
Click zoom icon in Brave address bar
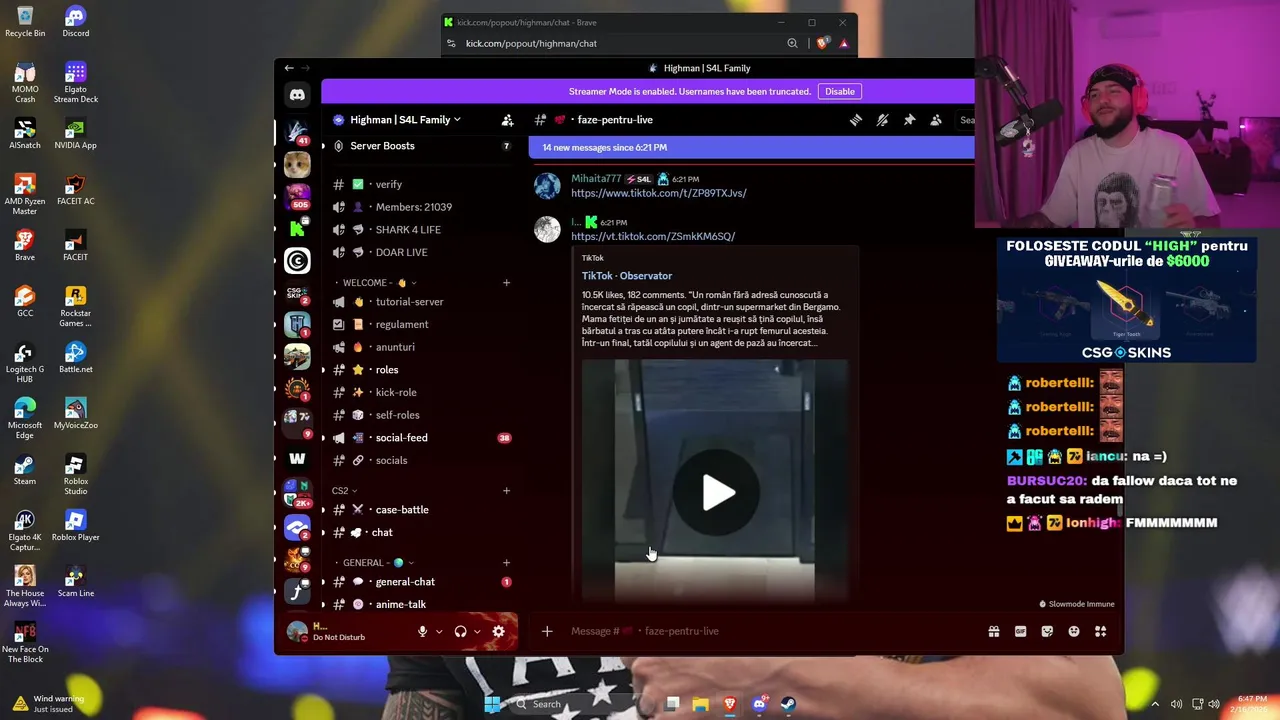click(x=792, y=43)
